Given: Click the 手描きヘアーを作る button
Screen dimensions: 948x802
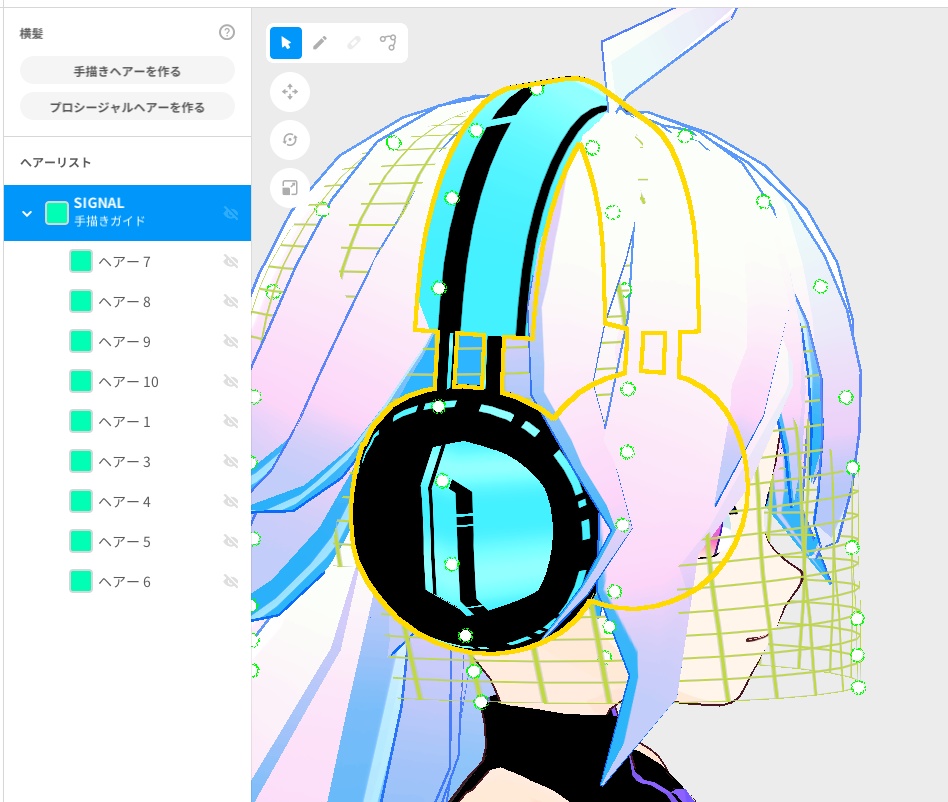Looking at the screenshot, I should point(126,70).
